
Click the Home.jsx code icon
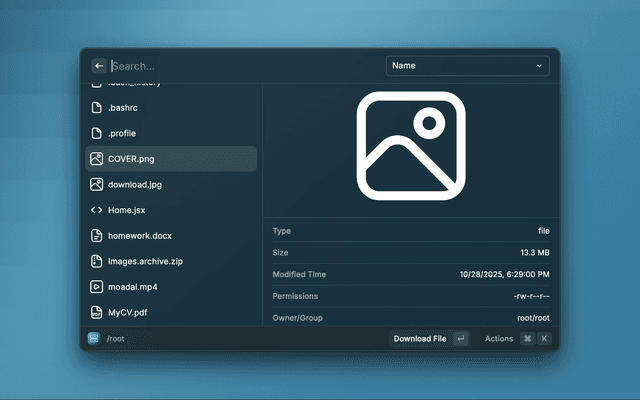[x=97, y=210]
